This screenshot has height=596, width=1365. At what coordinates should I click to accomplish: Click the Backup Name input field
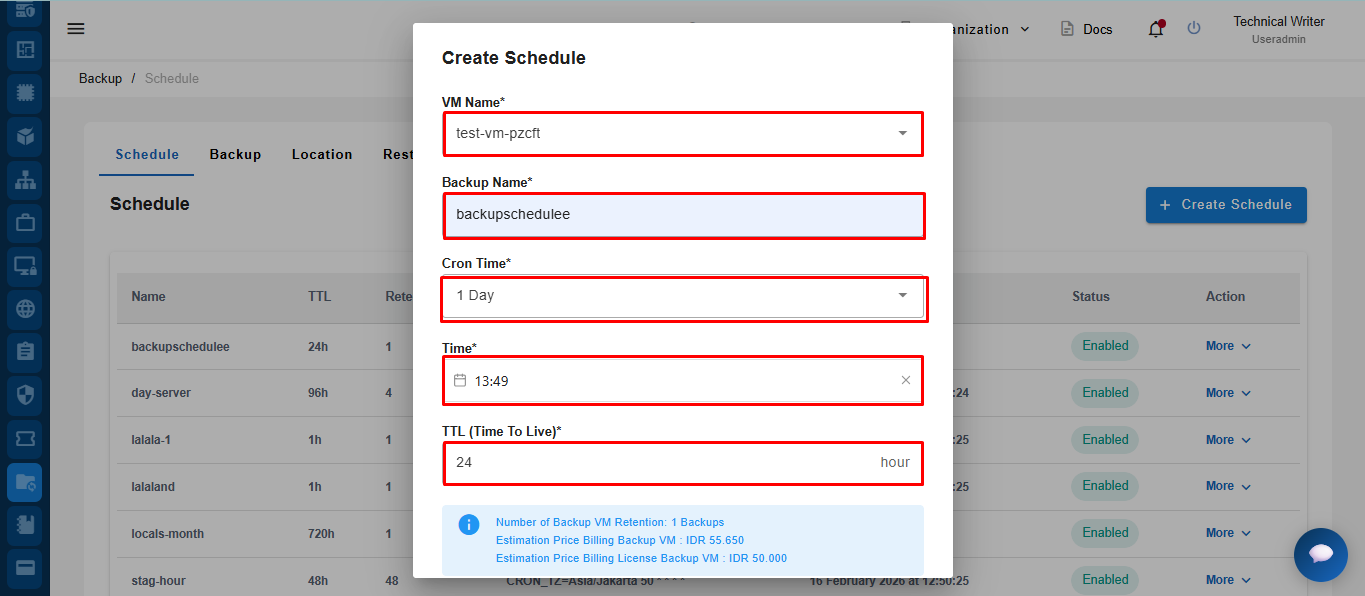coord(683,214)
